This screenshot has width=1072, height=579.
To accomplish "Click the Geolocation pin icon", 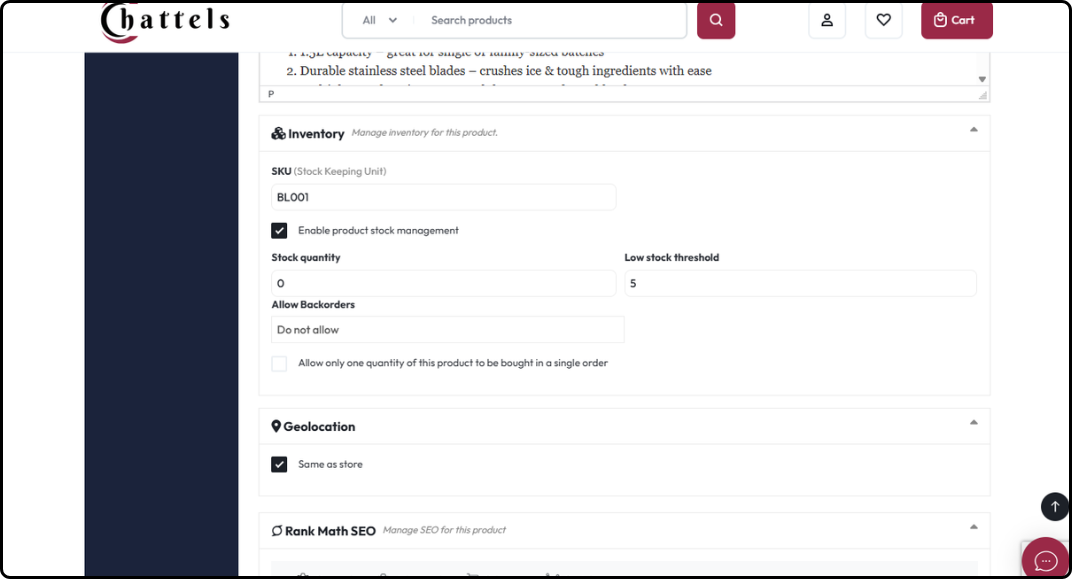I will coord(276,427).
